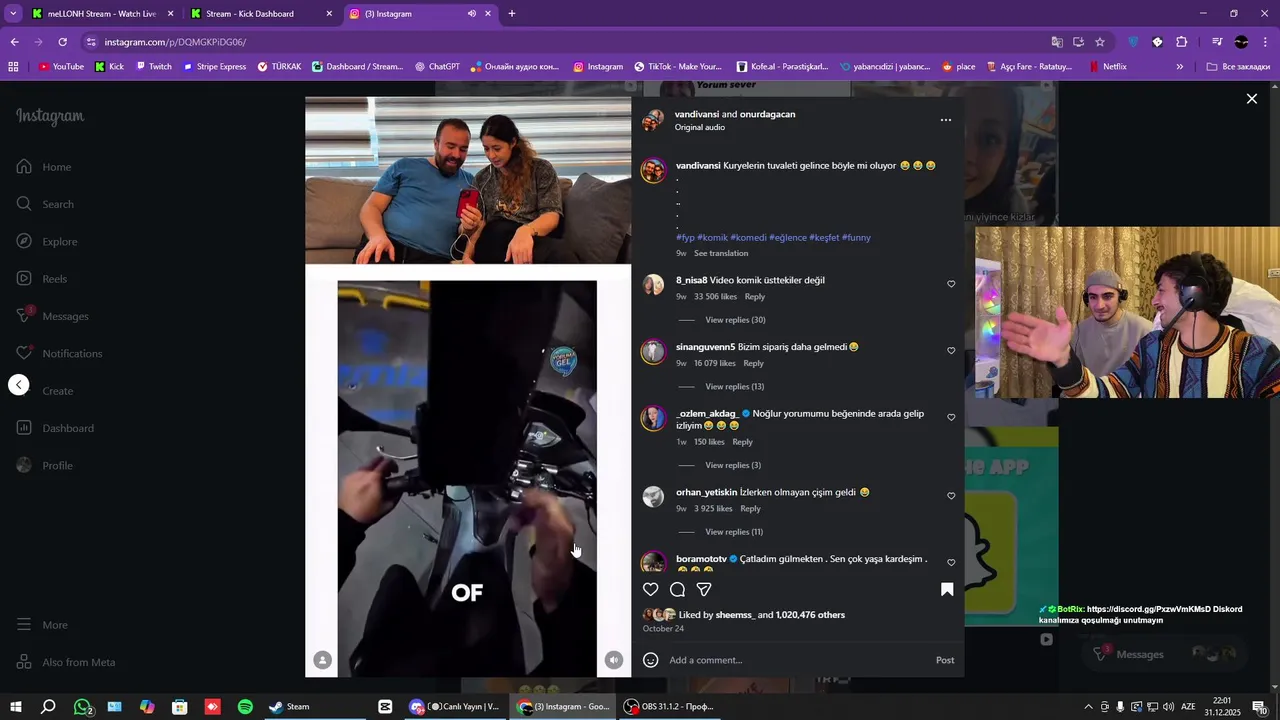Reload the page
The height and width of the screenshot is (720, 1280).
coord(62,42)
